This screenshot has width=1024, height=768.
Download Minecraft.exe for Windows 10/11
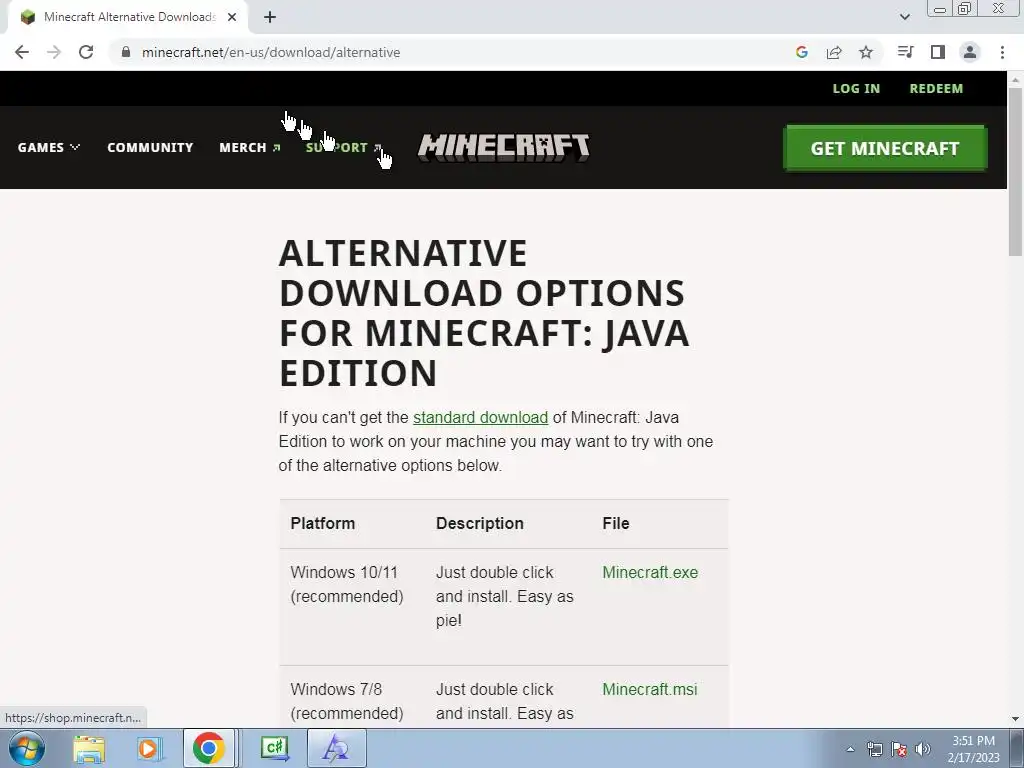650,573
